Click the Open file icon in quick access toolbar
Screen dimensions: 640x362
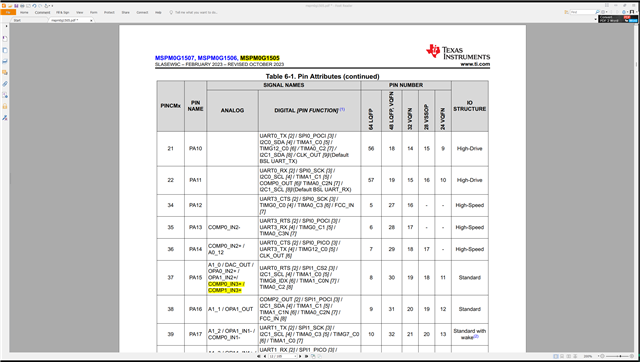click(10, 6)
